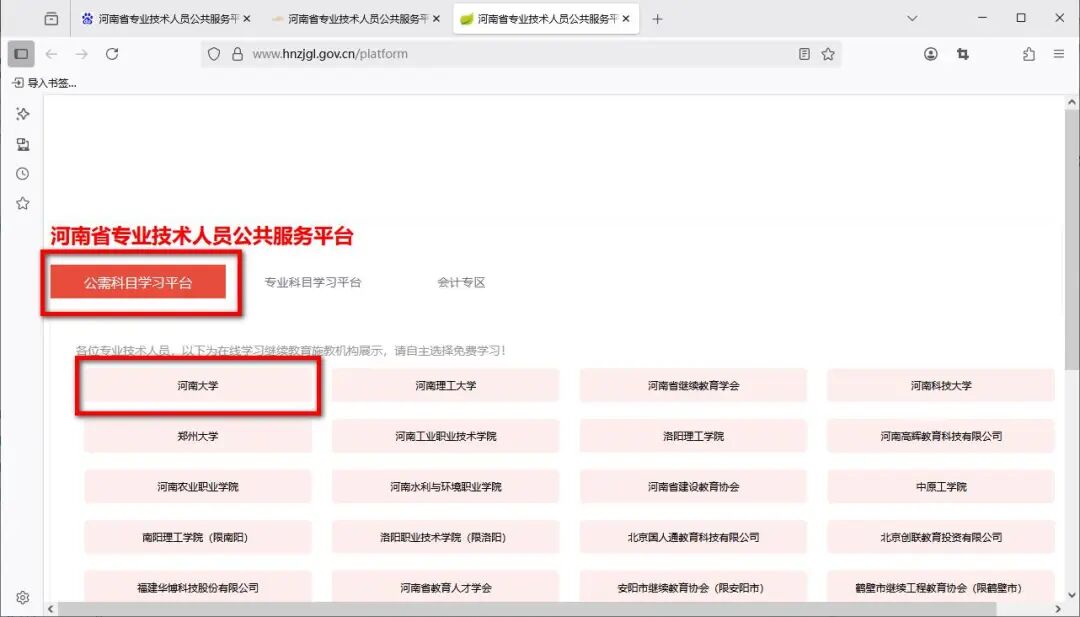Choose 河南高辉教育科技有限公司
This screenshot has height=617, width=1080.
pos(941,436)
